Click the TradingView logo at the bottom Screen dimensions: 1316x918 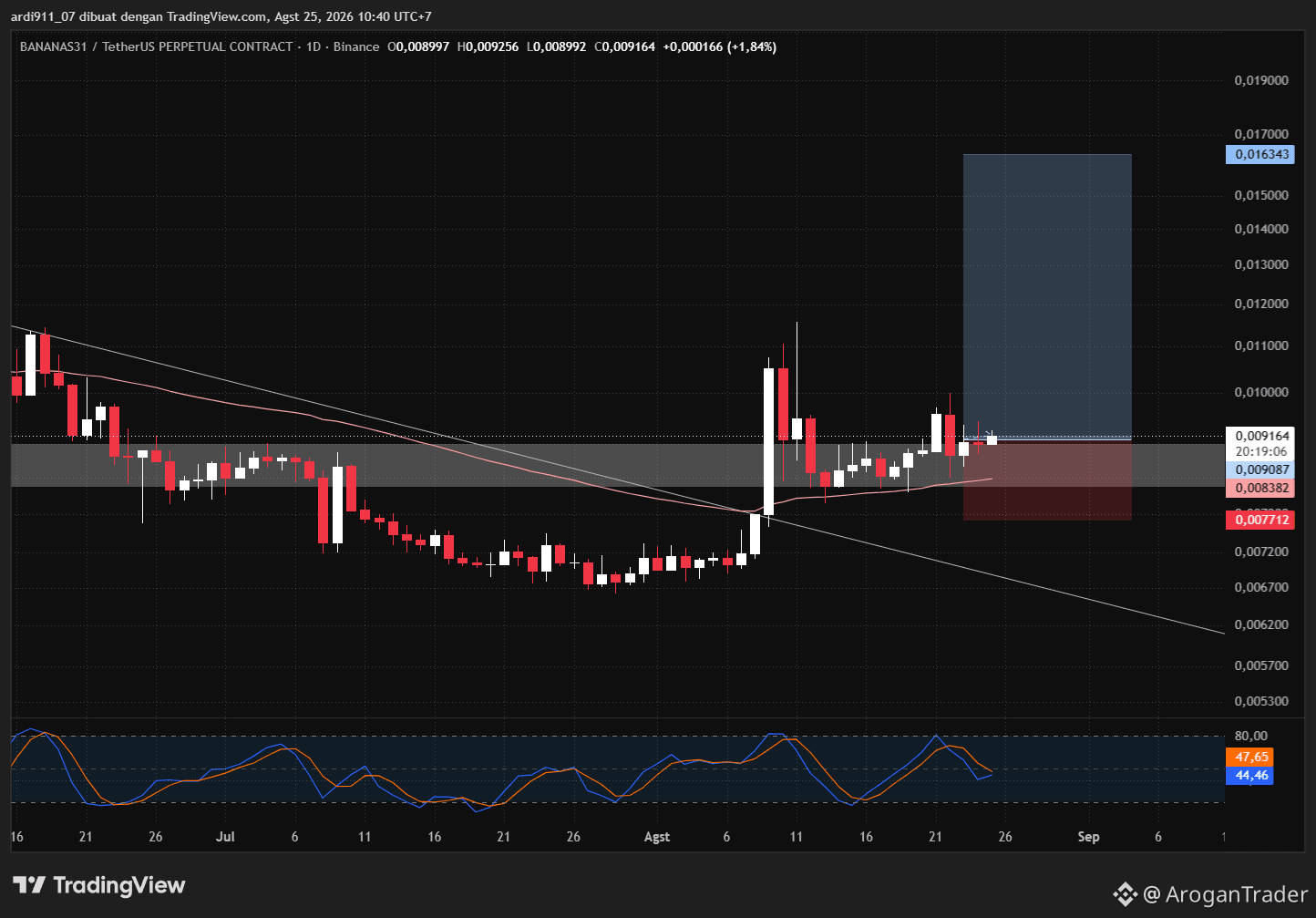(x=99, y=885)
